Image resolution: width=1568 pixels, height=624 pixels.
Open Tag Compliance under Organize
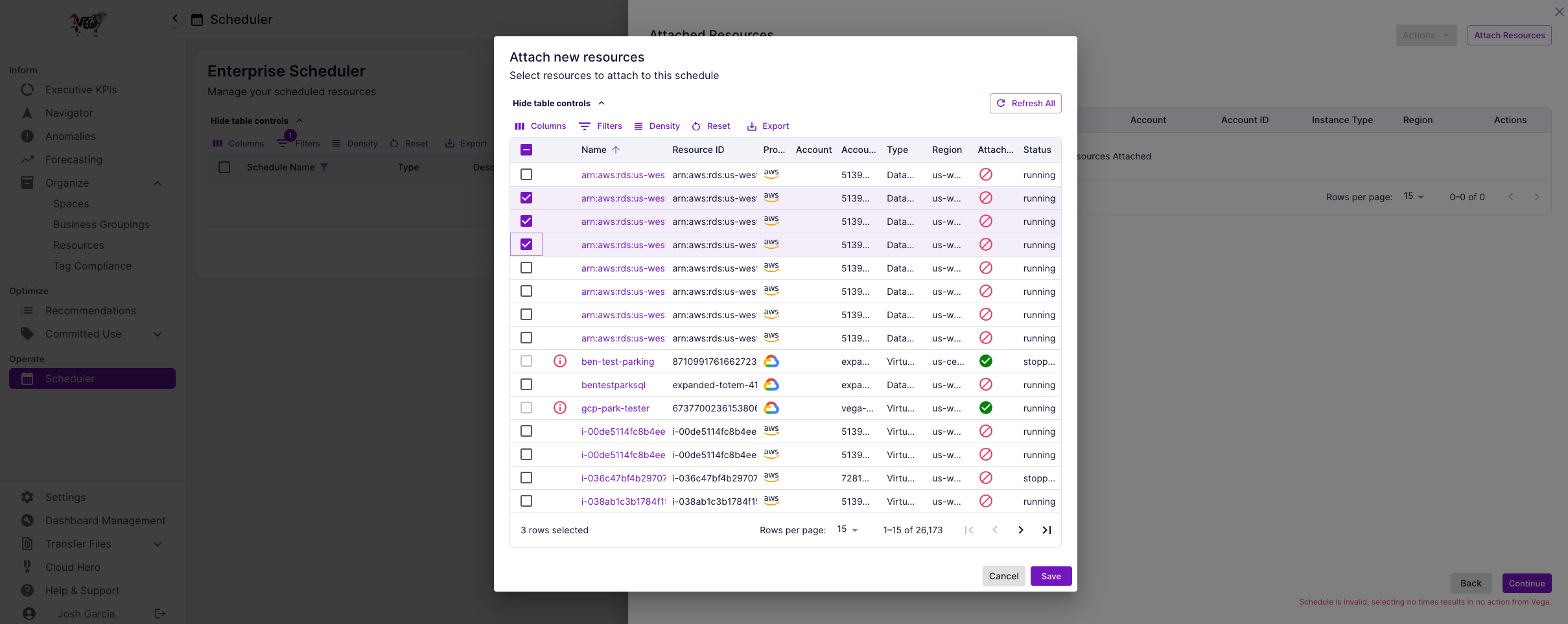(x=92, y=266)
